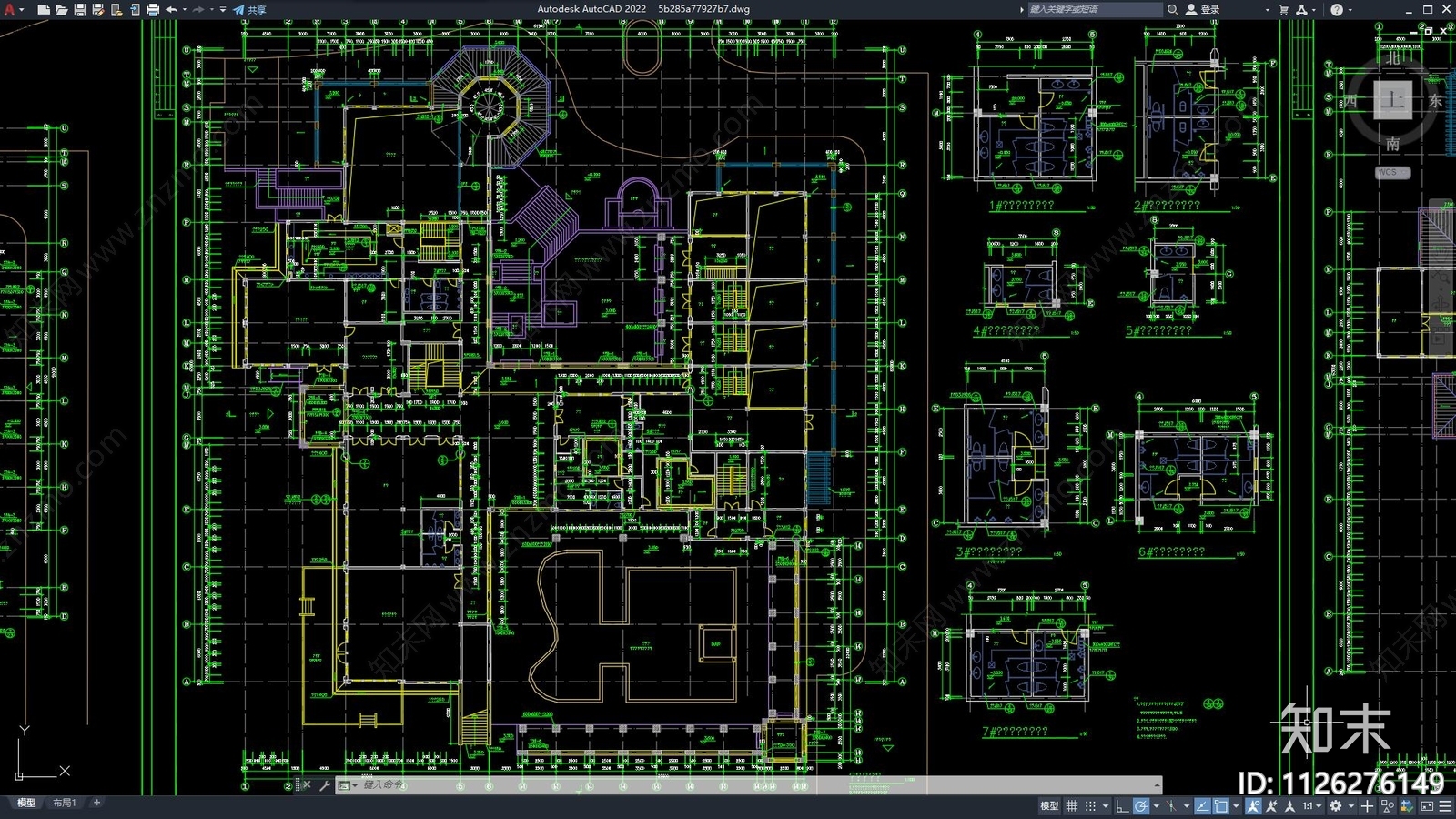Create a new drawing with the New icon
This screenshot has height=819, width=1456.
click(43, 9)
